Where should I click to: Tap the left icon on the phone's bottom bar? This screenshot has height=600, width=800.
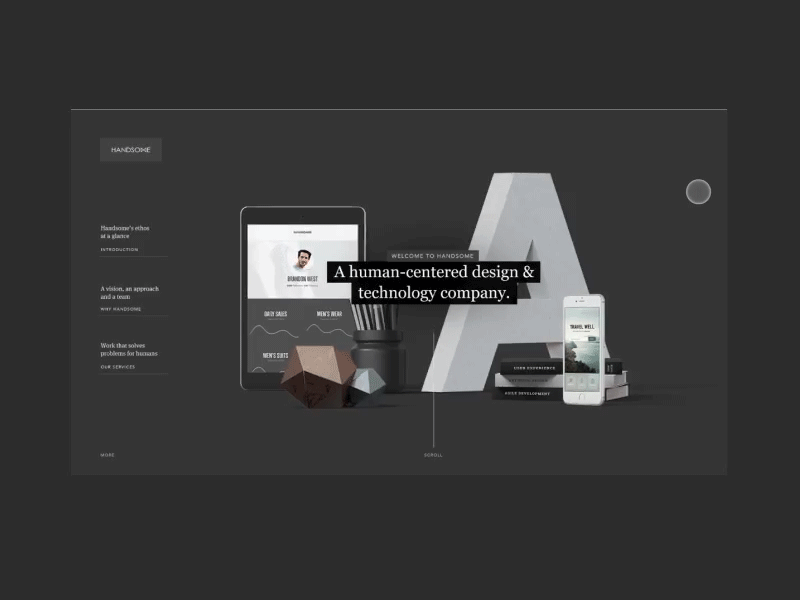point(571,380)
